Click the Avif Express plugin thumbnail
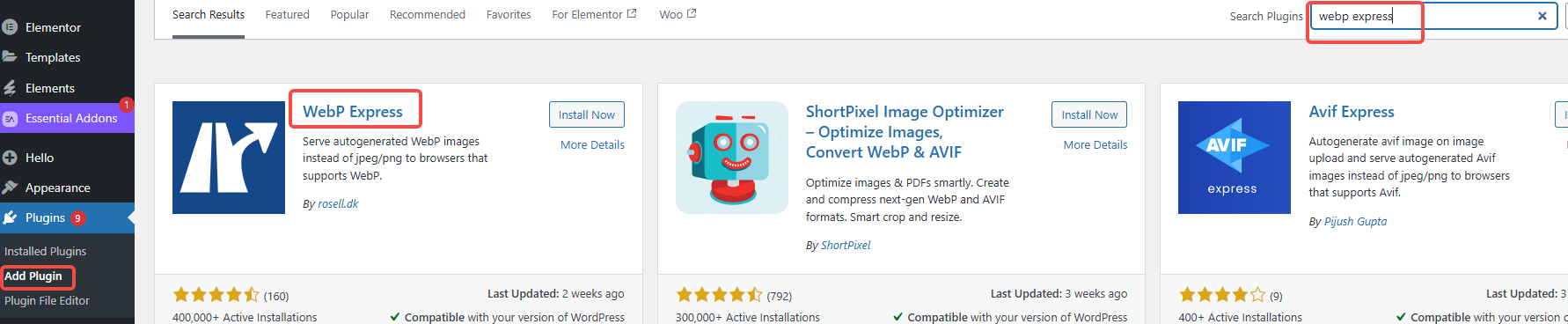 [x=1235, y=158]
